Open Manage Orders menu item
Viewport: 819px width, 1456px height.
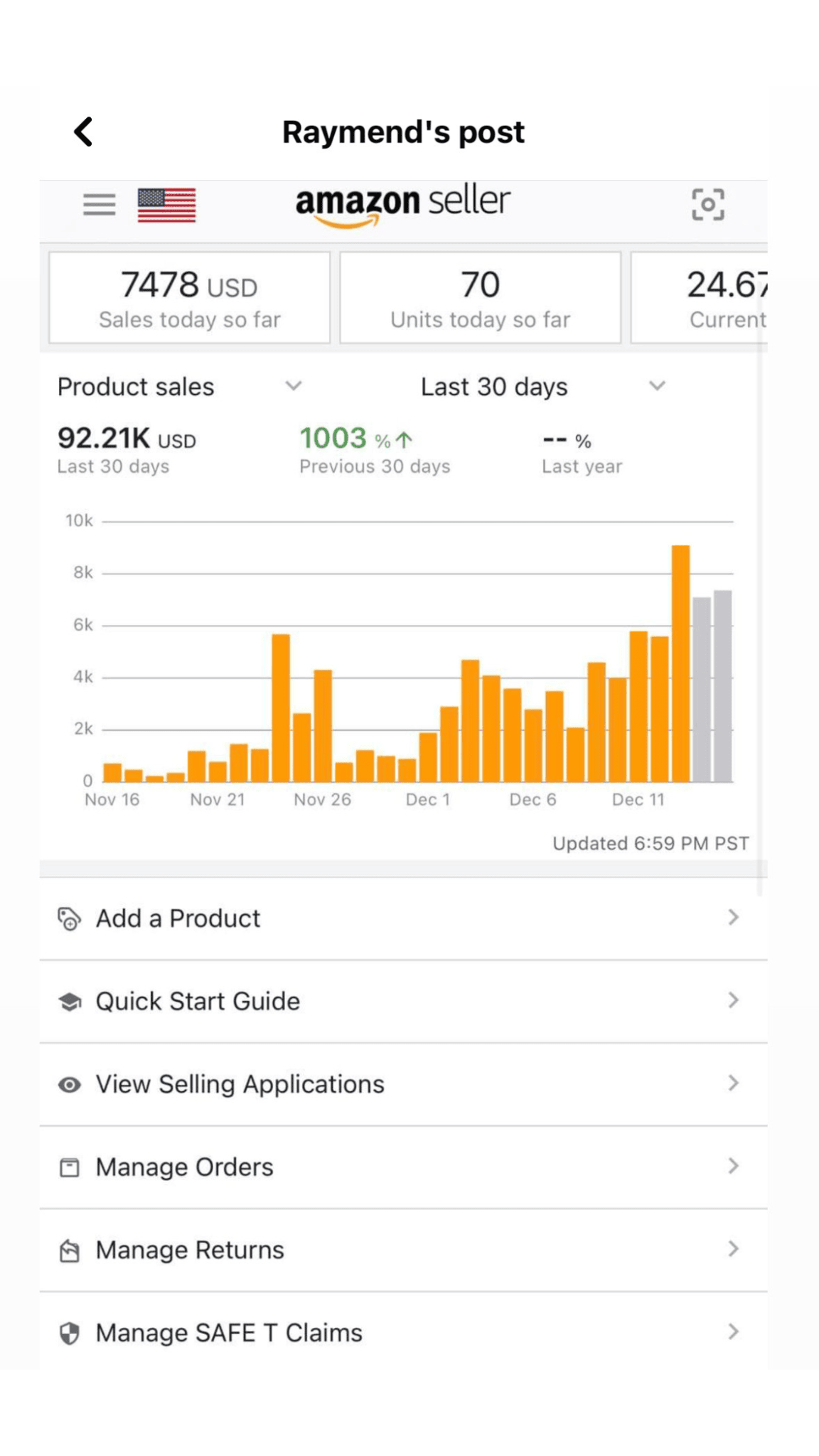point(185,1167)
